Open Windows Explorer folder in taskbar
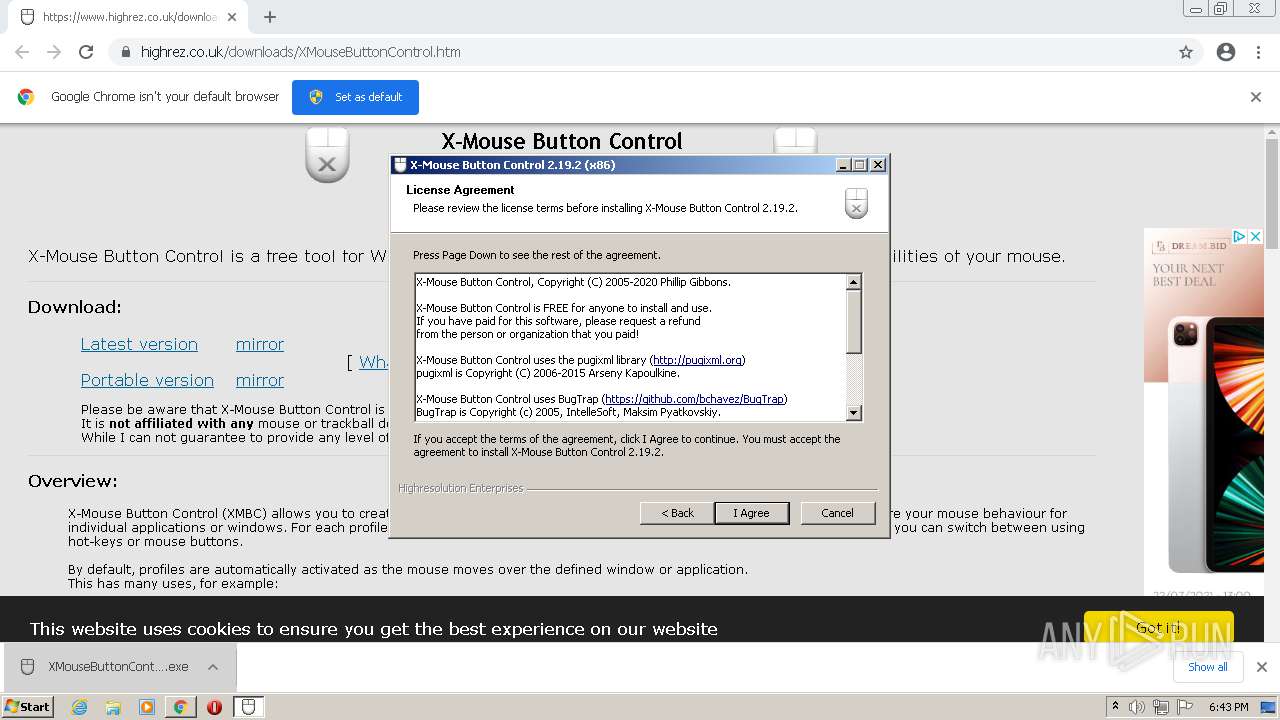 [x=113, y=707]
